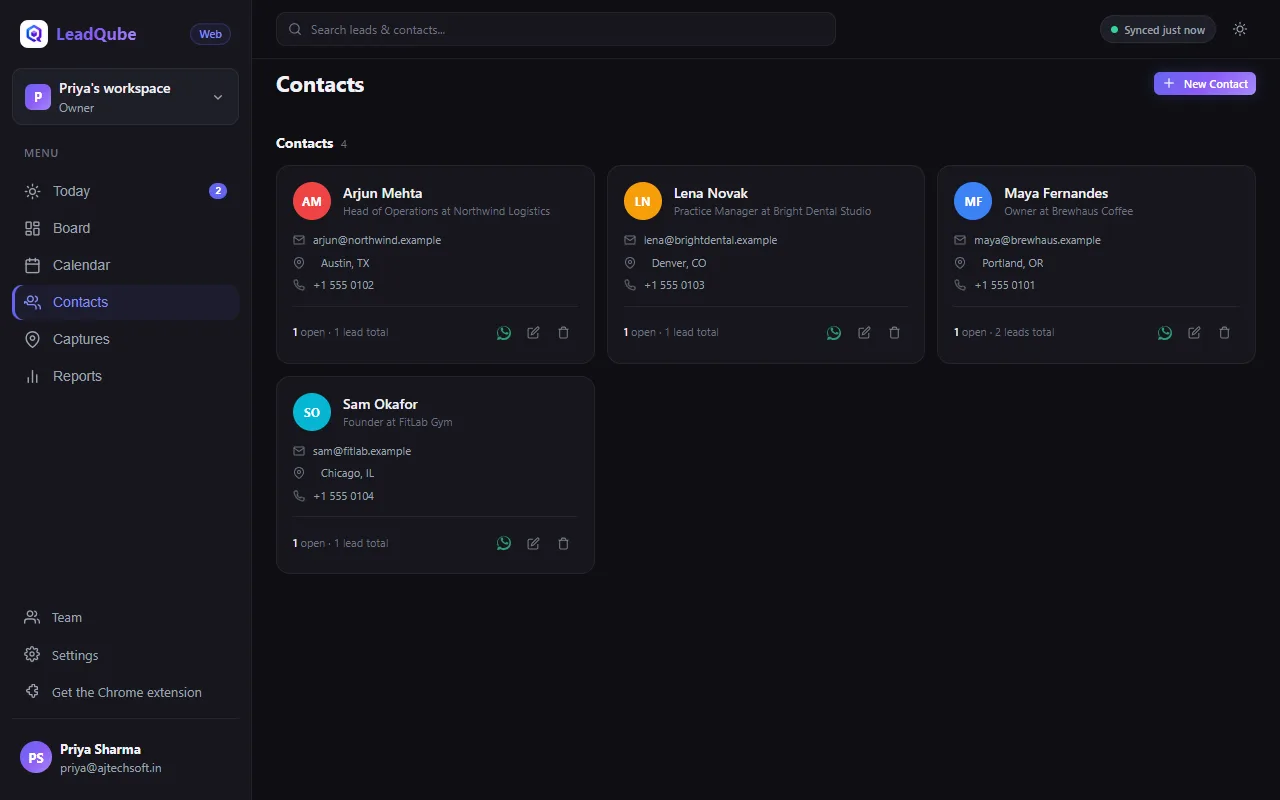Open Priya Sharma profile at sidebar bottom
The width and height of the screenshot is (1280, 800).
click(x=126, y=758)
